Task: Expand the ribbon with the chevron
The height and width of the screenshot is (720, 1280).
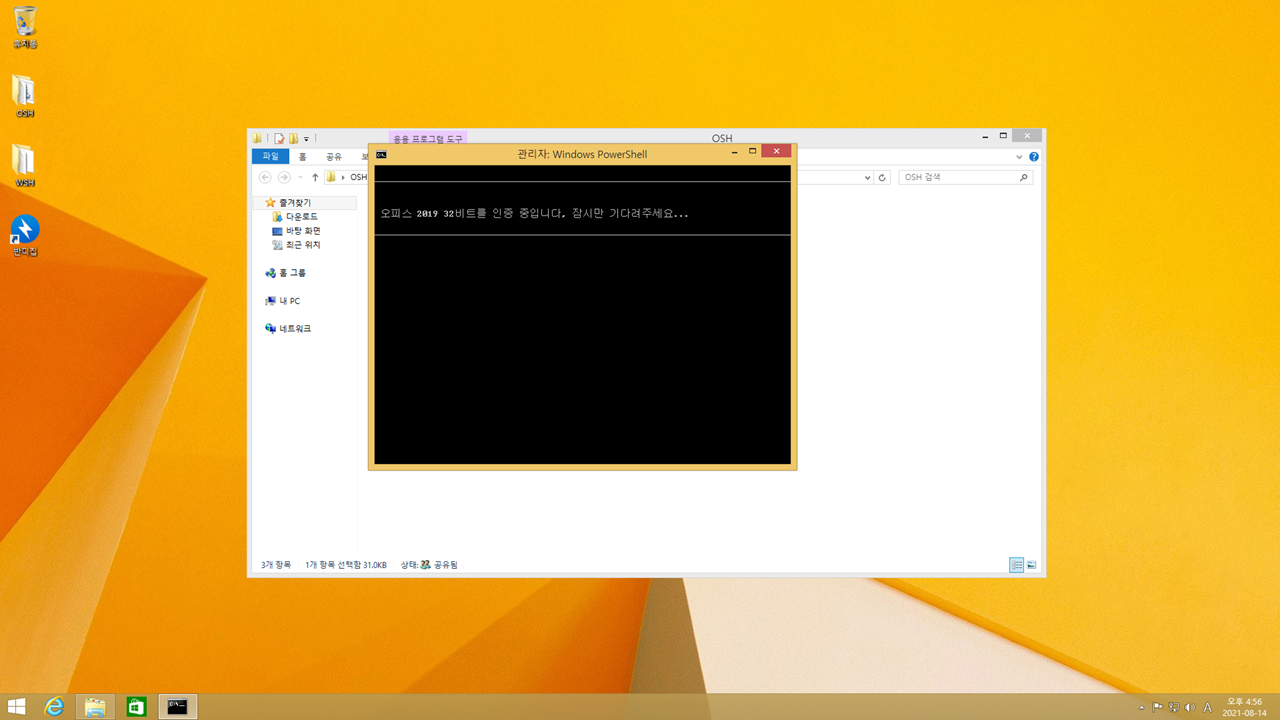Action: 1019,157
